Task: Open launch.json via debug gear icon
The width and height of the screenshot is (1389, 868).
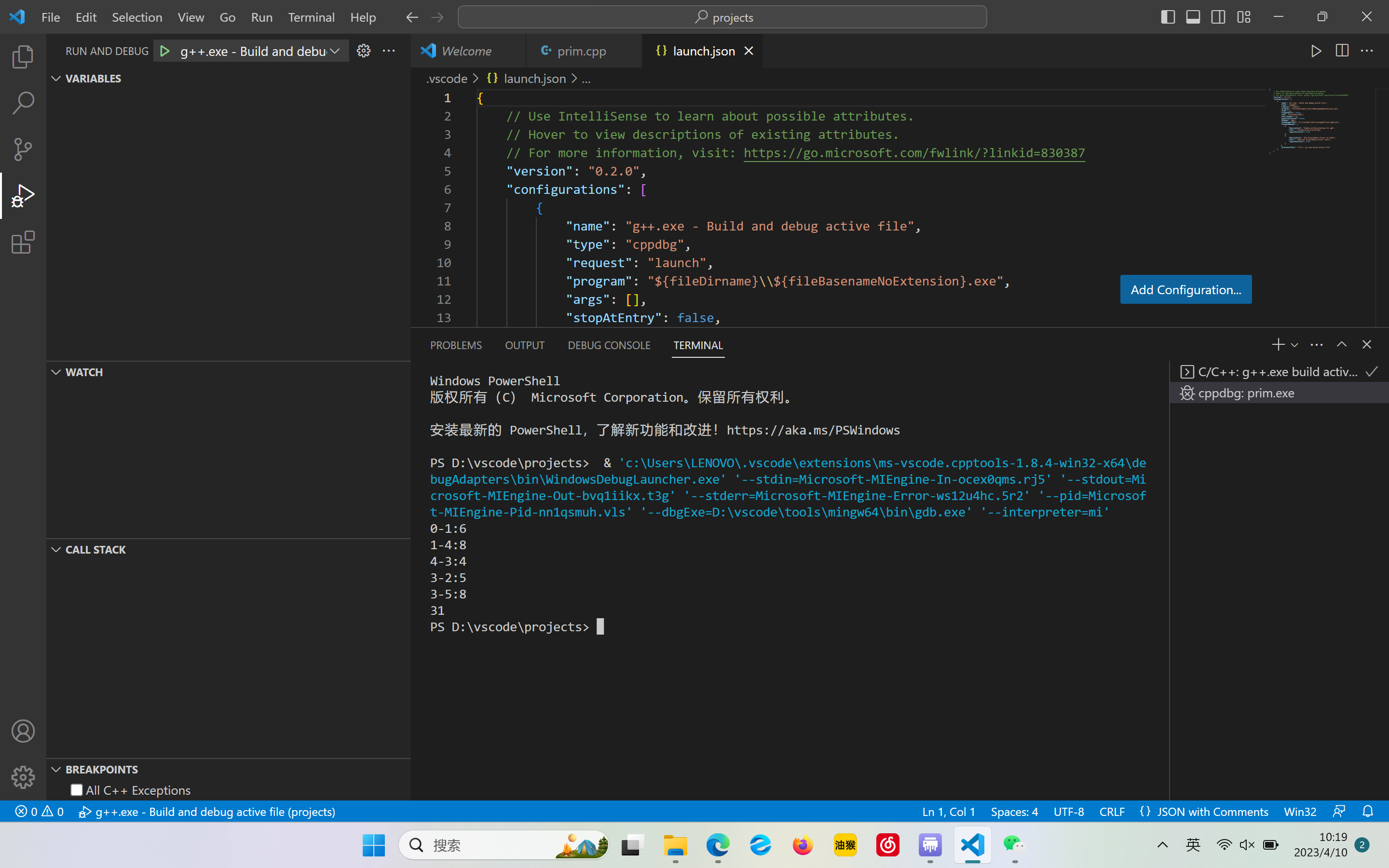Action: click(x=363, y=51)
